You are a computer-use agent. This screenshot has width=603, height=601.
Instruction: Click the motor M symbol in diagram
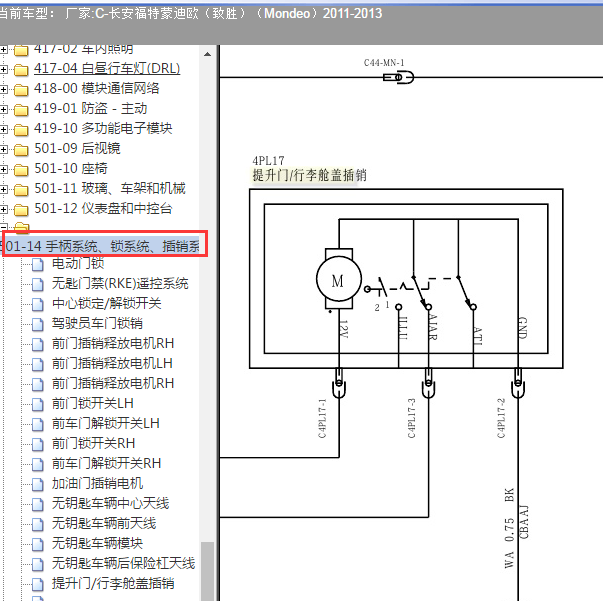(338, 280)
